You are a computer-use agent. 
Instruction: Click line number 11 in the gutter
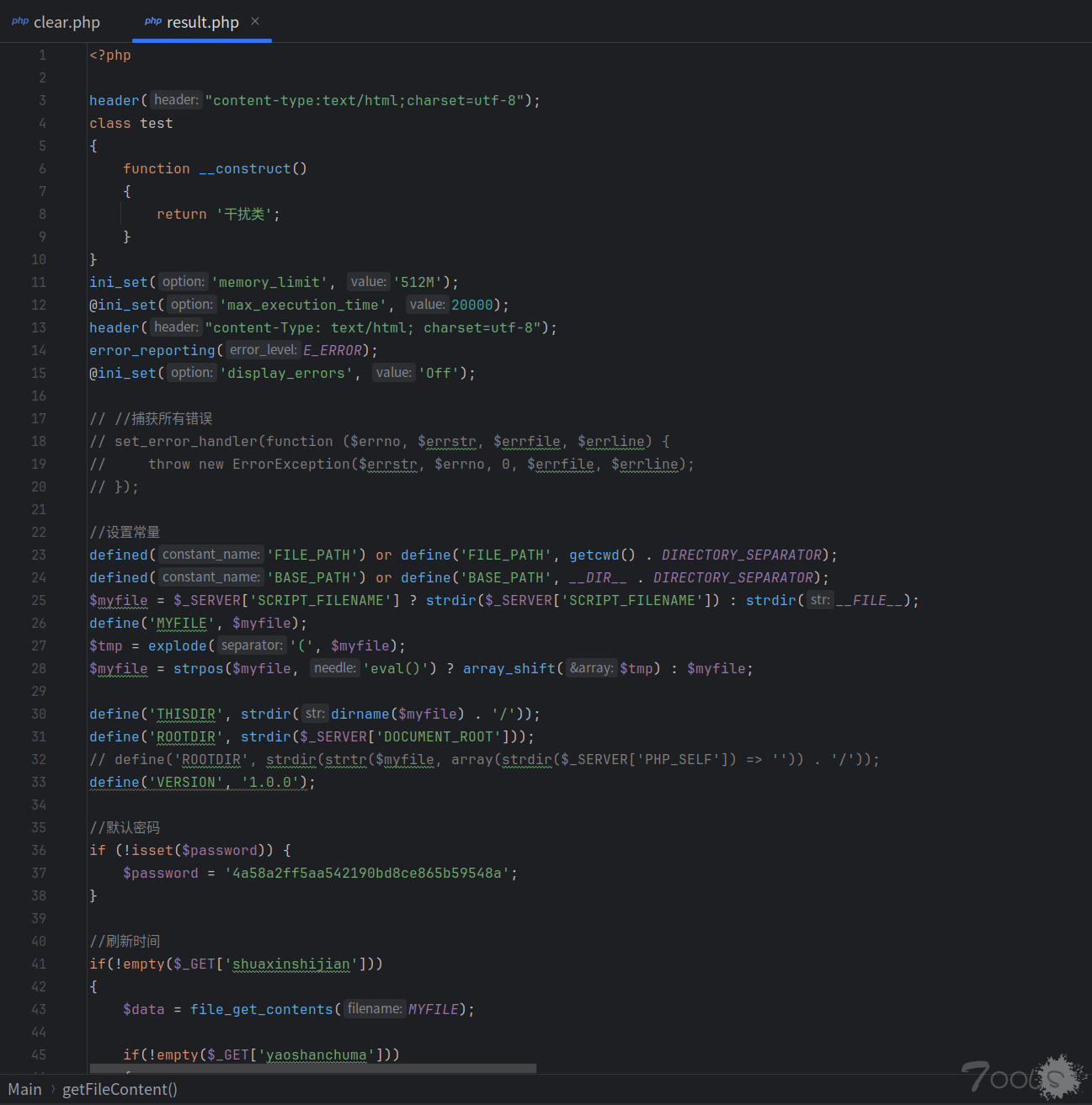(x=39, y=282)
